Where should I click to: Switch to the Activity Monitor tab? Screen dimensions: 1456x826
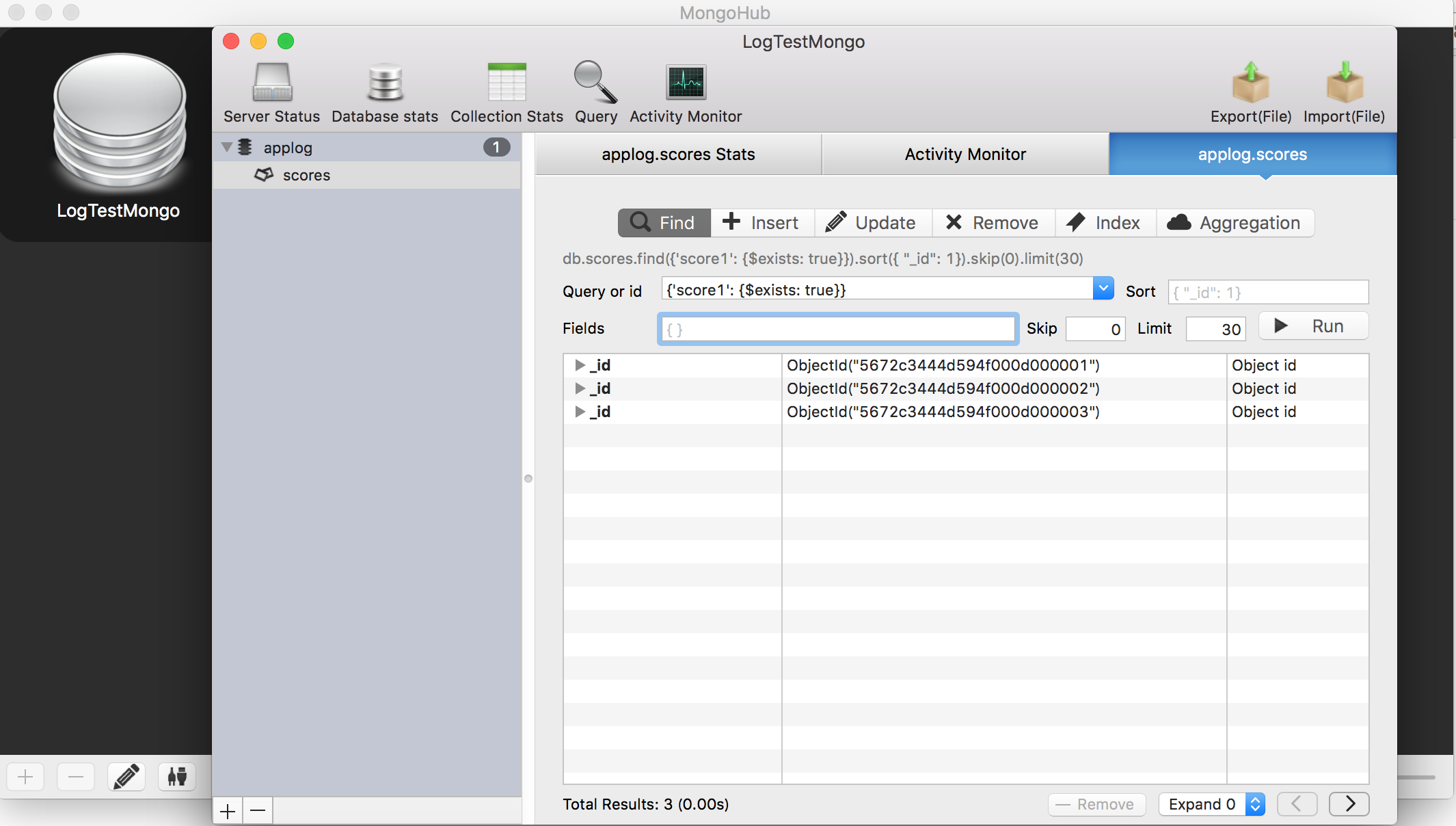pos(965,154)
